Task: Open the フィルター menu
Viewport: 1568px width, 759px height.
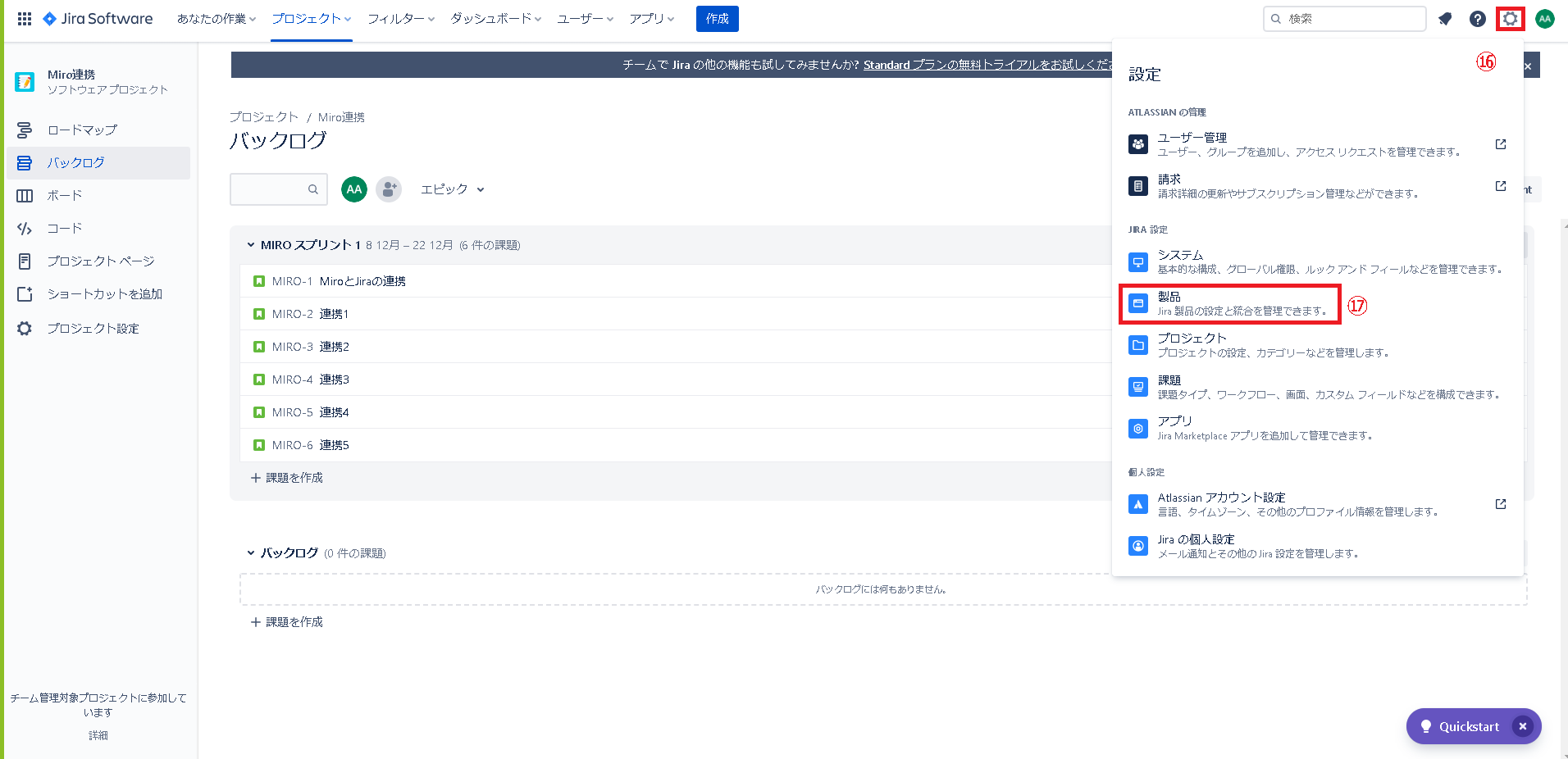Action: (x=400, y=19)
